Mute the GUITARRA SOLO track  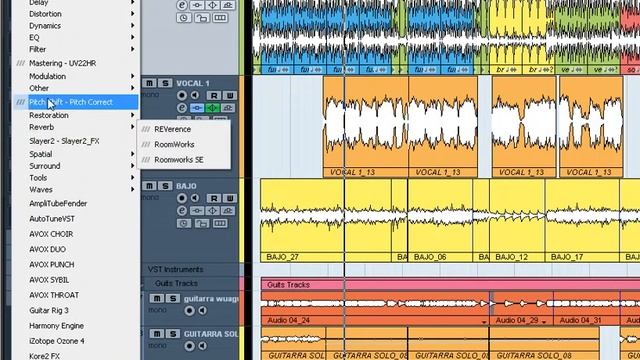point(157,333)
